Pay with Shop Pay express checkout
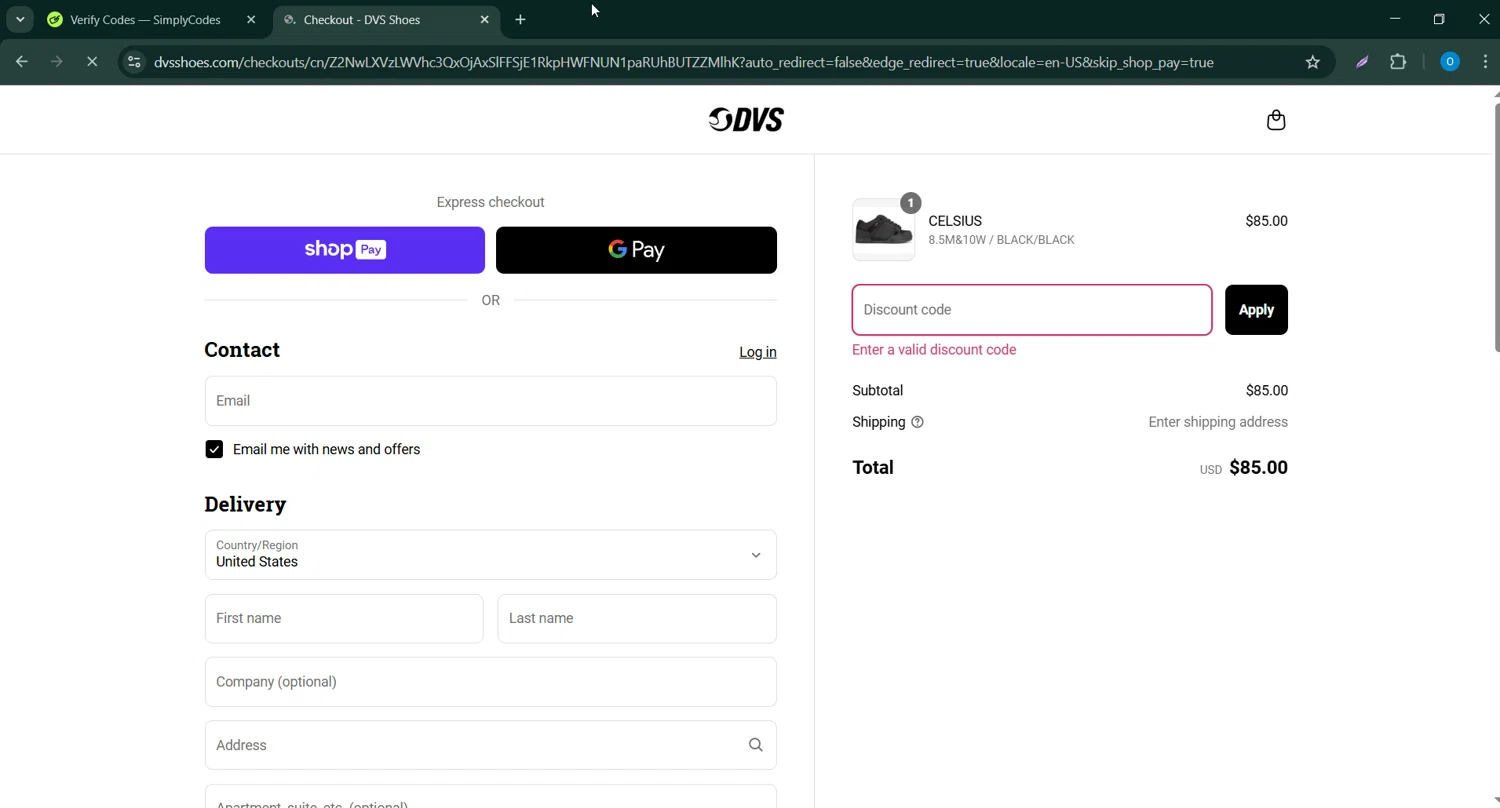This screenshot has height=808, width=1500. [345, 250]
